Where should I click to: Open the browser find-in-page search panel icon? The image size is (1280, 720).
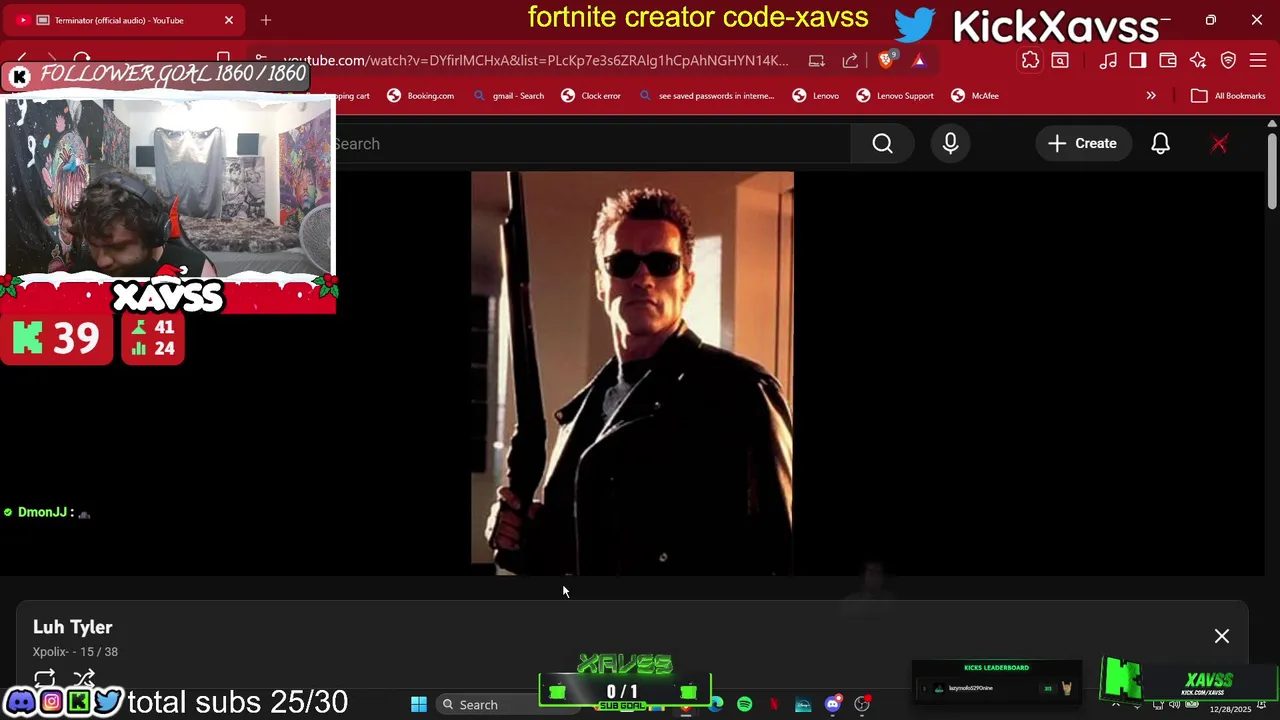pos(1060,61)
